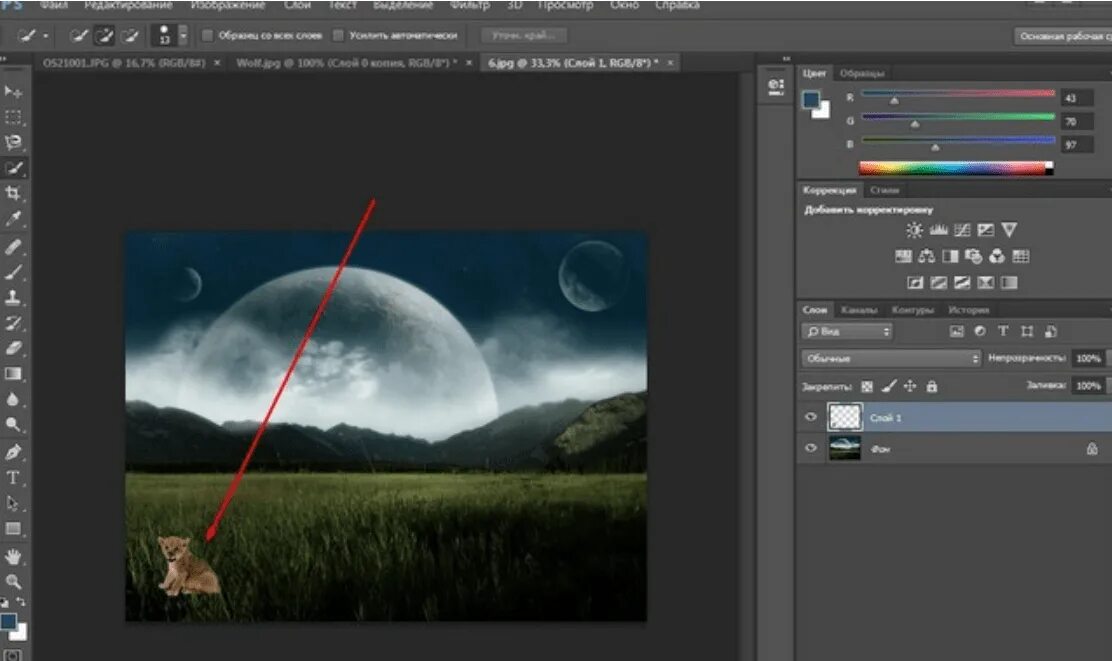Open the 'Фильтр' menu
The width and height of the screenshot is (1112, 661).
pos(470,5)
